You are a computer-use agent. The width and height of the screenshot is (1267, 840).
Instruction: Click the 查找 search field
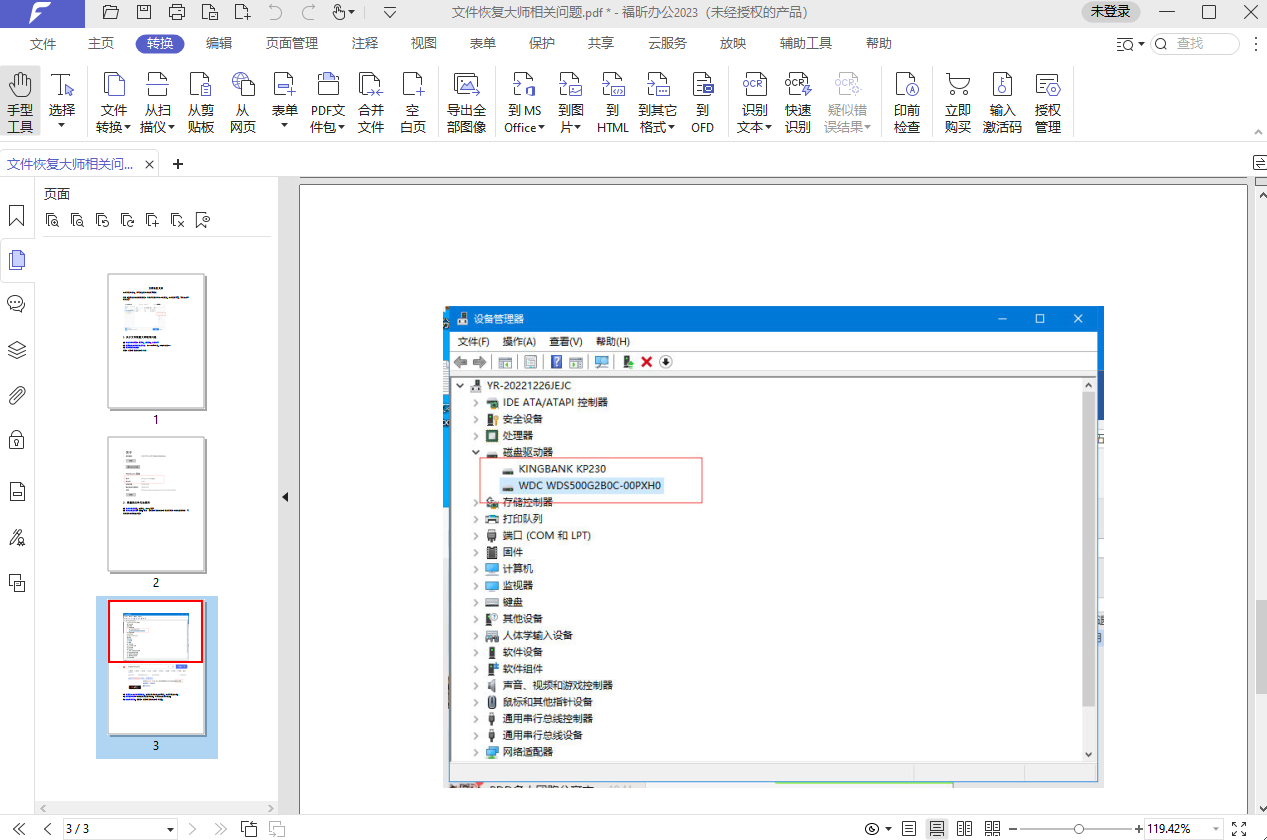[1195, 44]
